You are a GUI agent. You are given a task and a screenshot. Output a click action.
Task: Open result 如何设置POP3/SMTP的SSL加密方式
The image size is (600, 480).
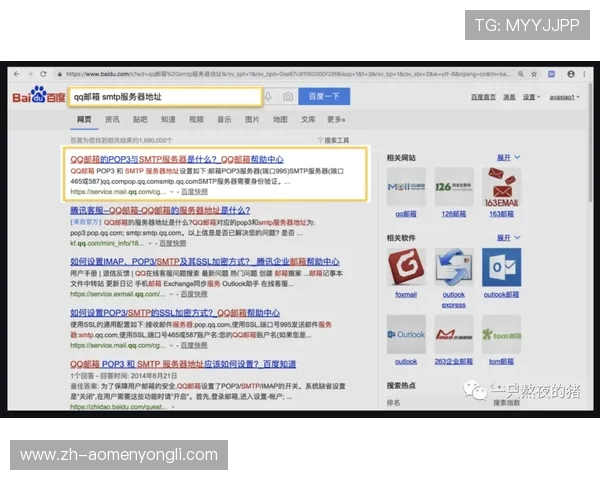tap(175, 313)
